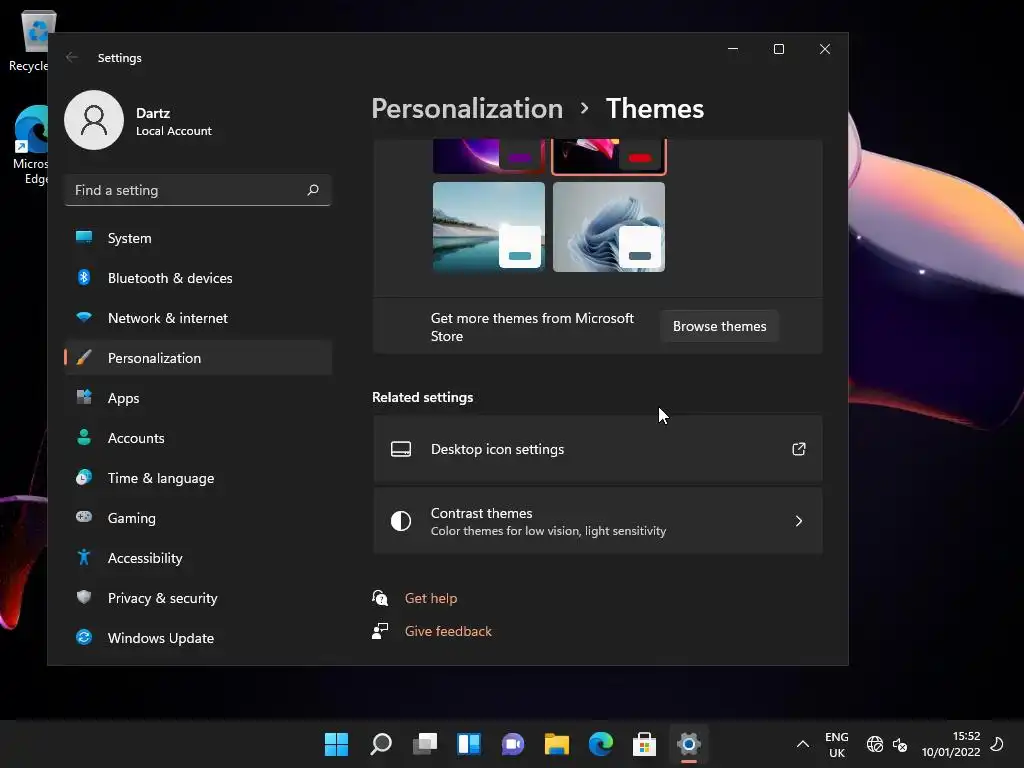Click ENG UK language indicator
This screenshot has height=768, width=1024.
pos(837,744)
